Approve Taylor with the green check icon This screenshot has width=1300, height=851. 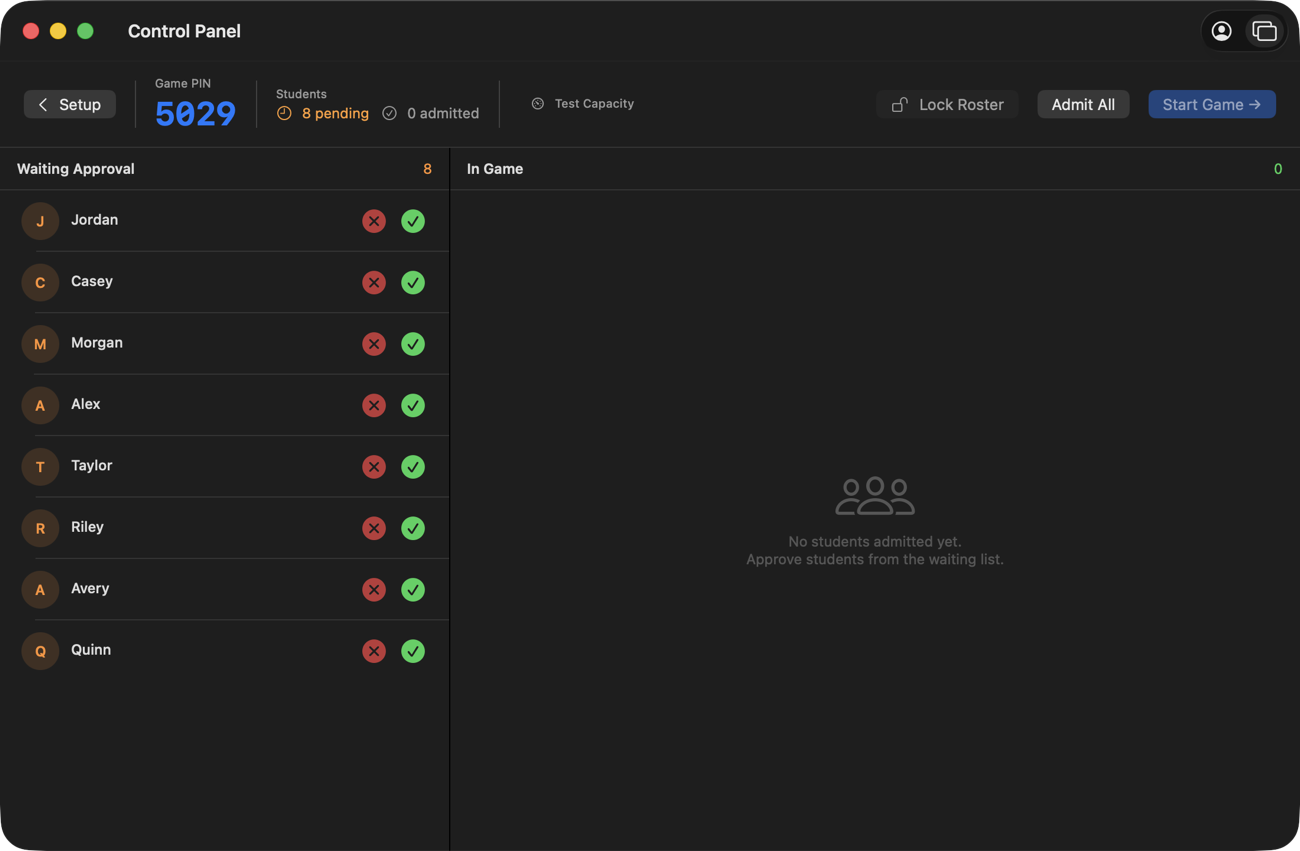[413, 467]
